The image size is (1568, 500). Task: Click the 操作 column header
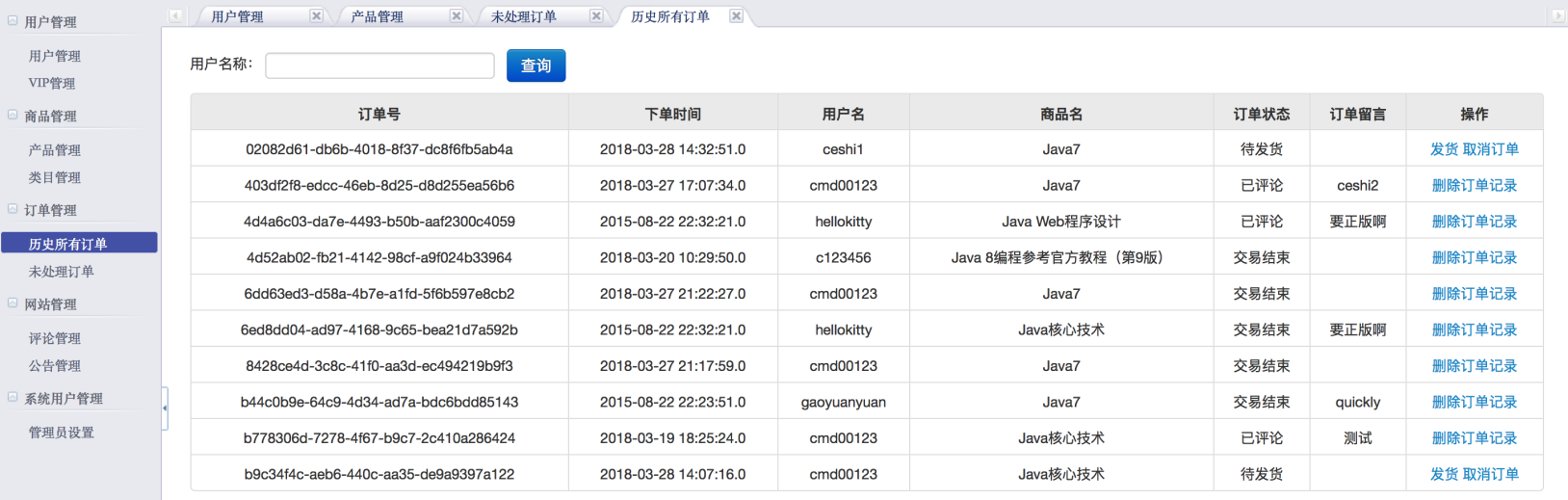pos(1475,114)
